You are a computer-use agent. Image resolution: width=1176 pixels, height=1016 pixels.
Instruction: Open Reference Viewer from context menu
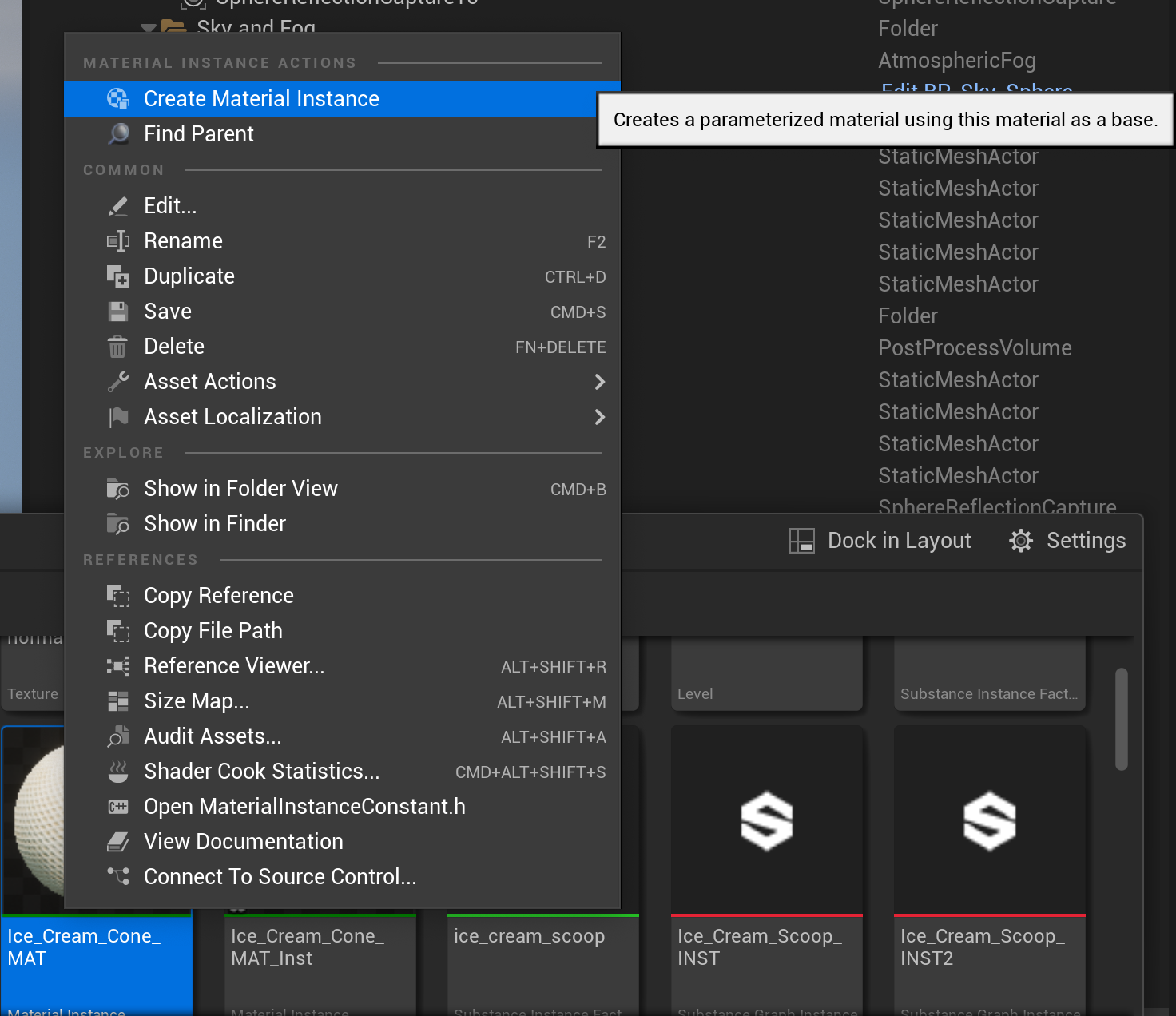[233, 666]
